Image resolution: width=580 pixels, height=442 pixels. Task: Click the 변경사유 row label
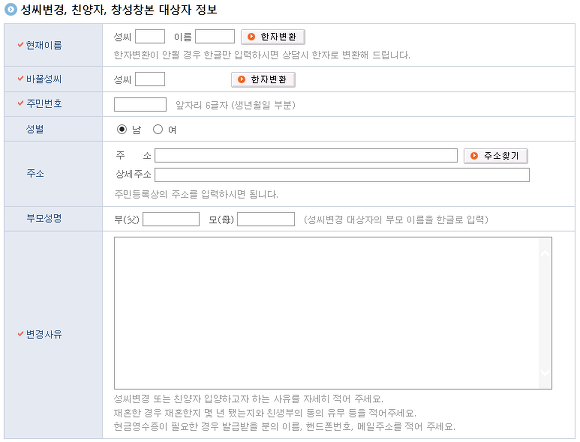[44, 335]
